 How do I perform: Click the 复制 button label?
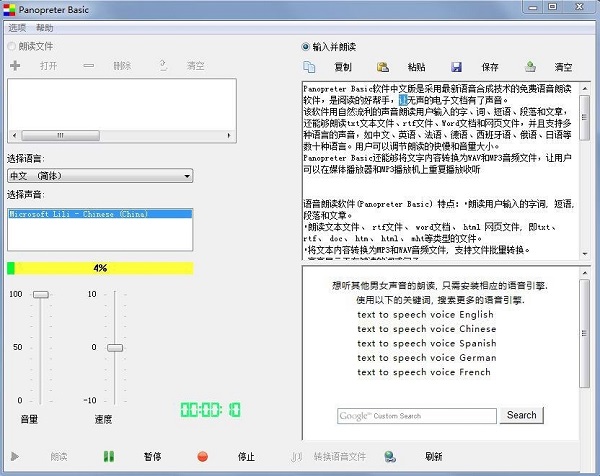coord(343,67)
